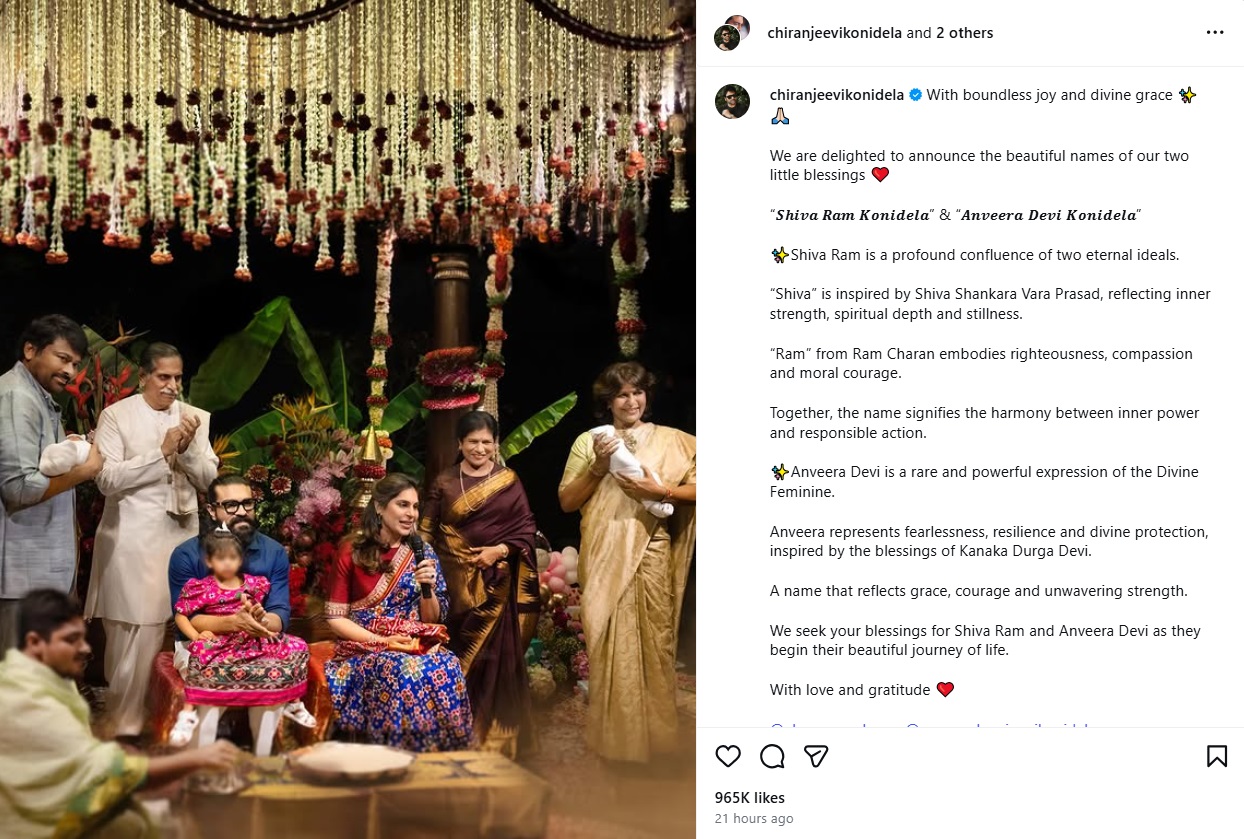This screenshot has width=1244, height=839.
Task: Open the profile picture beside the caption
Action: pos(731,102)
